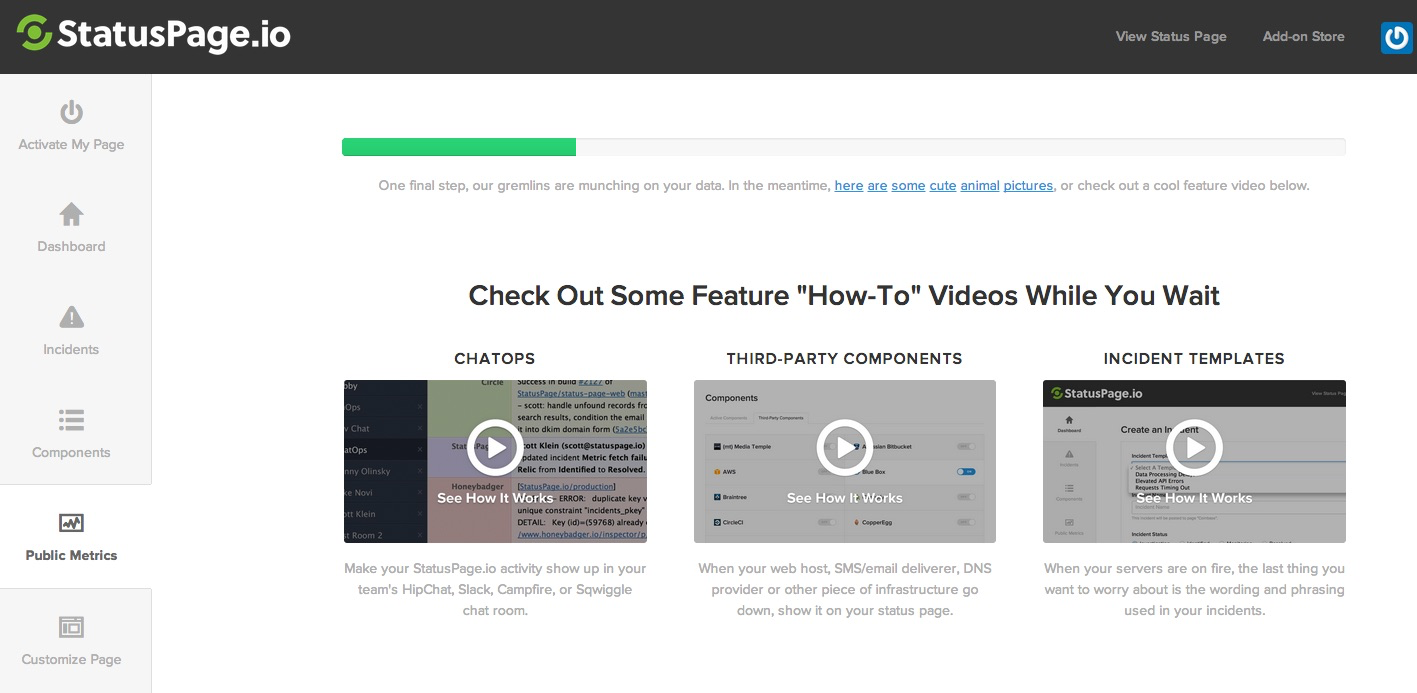
Task: Click ChatOps 'See How It Works' caption
Action: pos(495,498)
